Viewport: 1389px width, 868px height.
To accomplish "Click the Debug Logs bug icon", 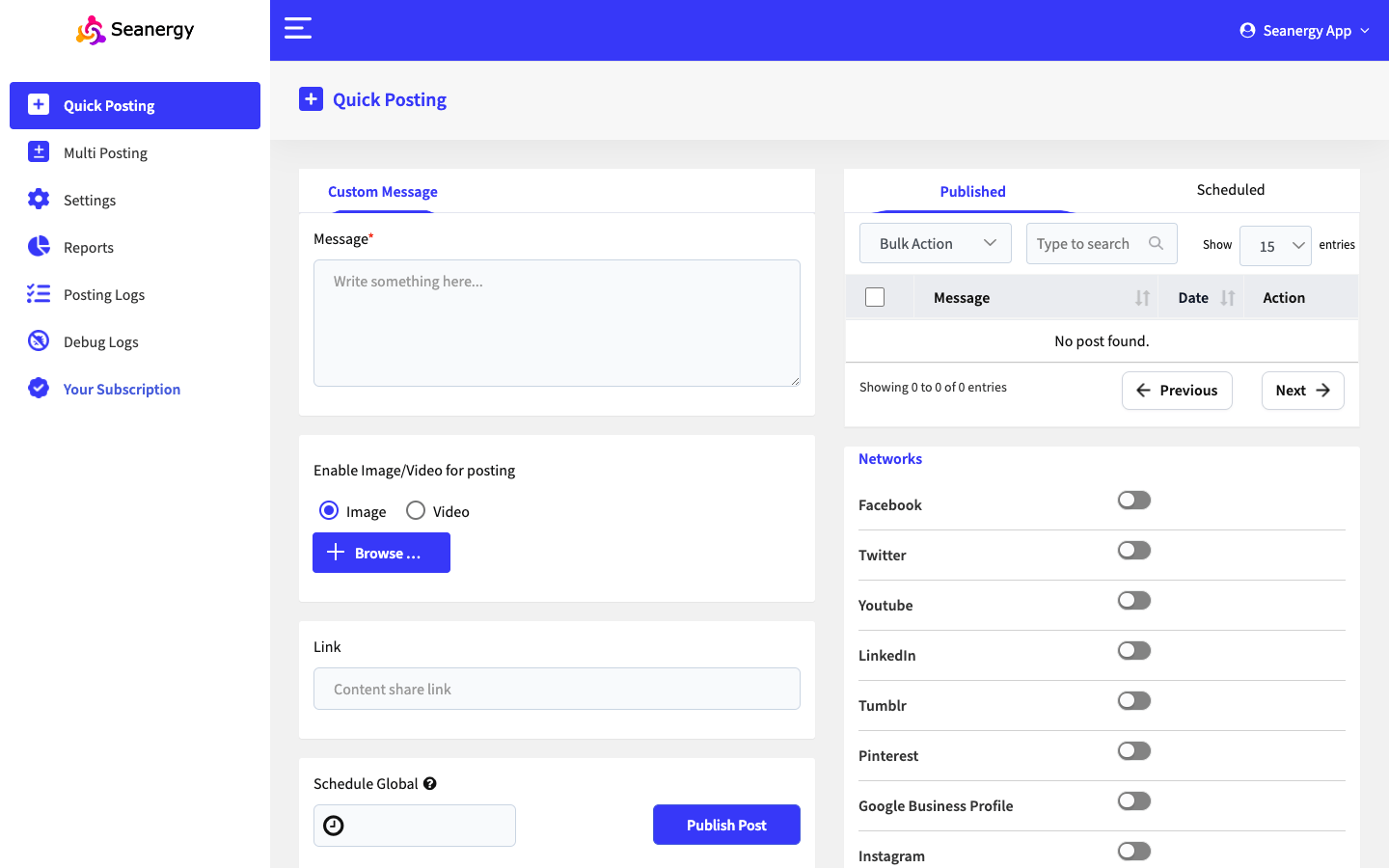I will (x=39, y=340).
